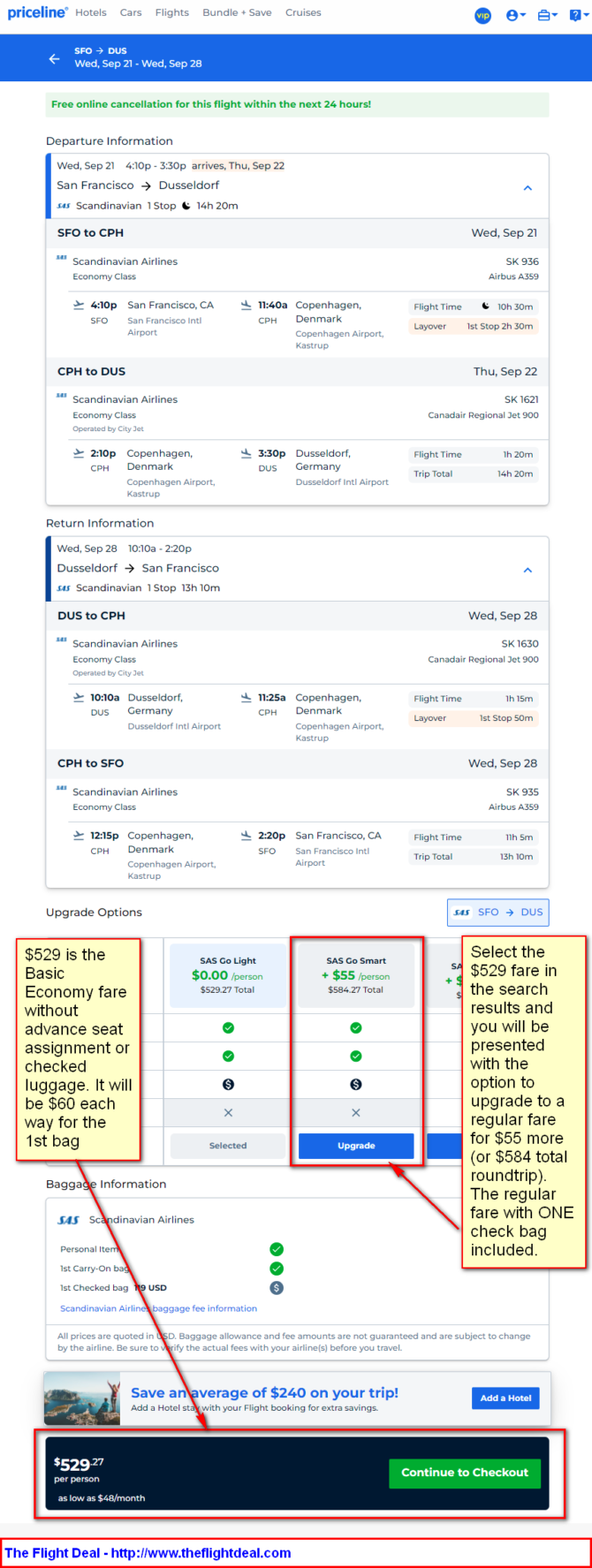Collapse the return flight details chevron
Image resolution: width=592 pixels, height=1568 pixels.
(x=527, y=571)
